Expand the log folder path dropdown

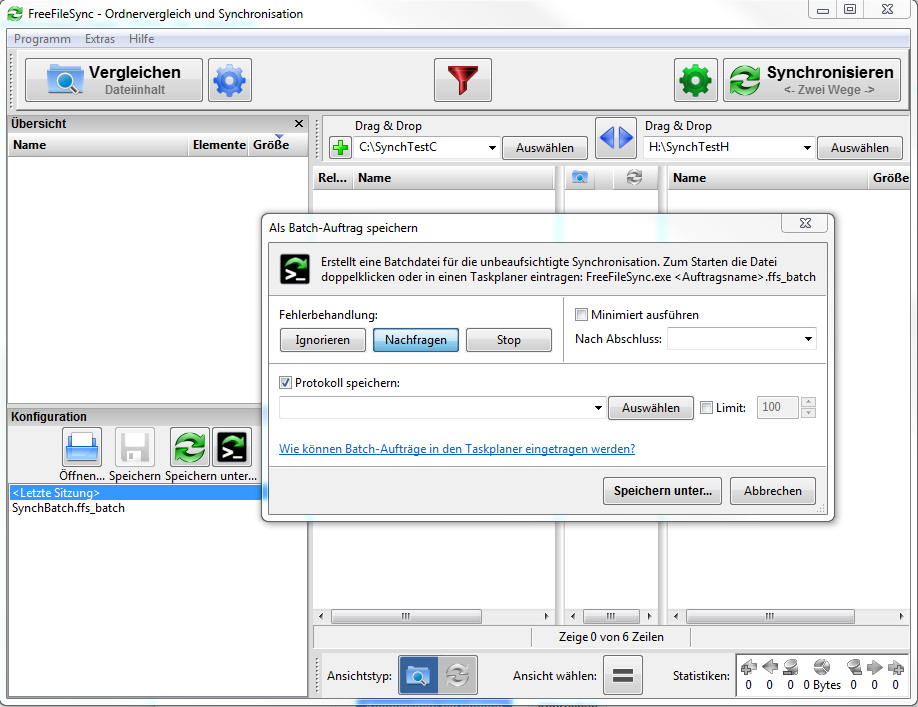[x=598, y=408]
